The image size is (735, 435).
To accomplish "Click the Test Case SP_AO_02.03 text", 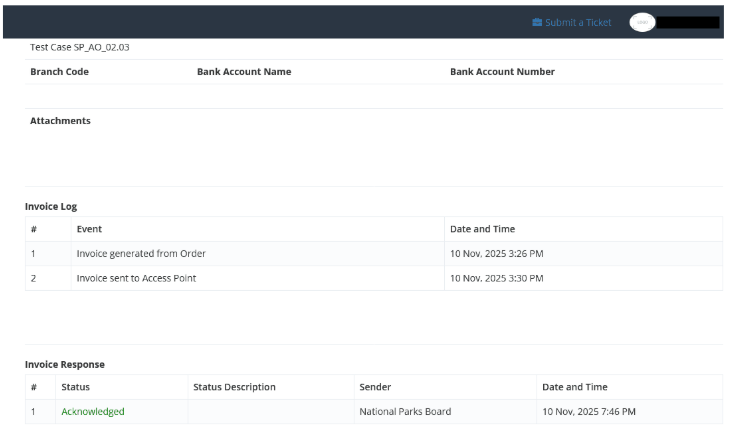I will pos(80,47).
